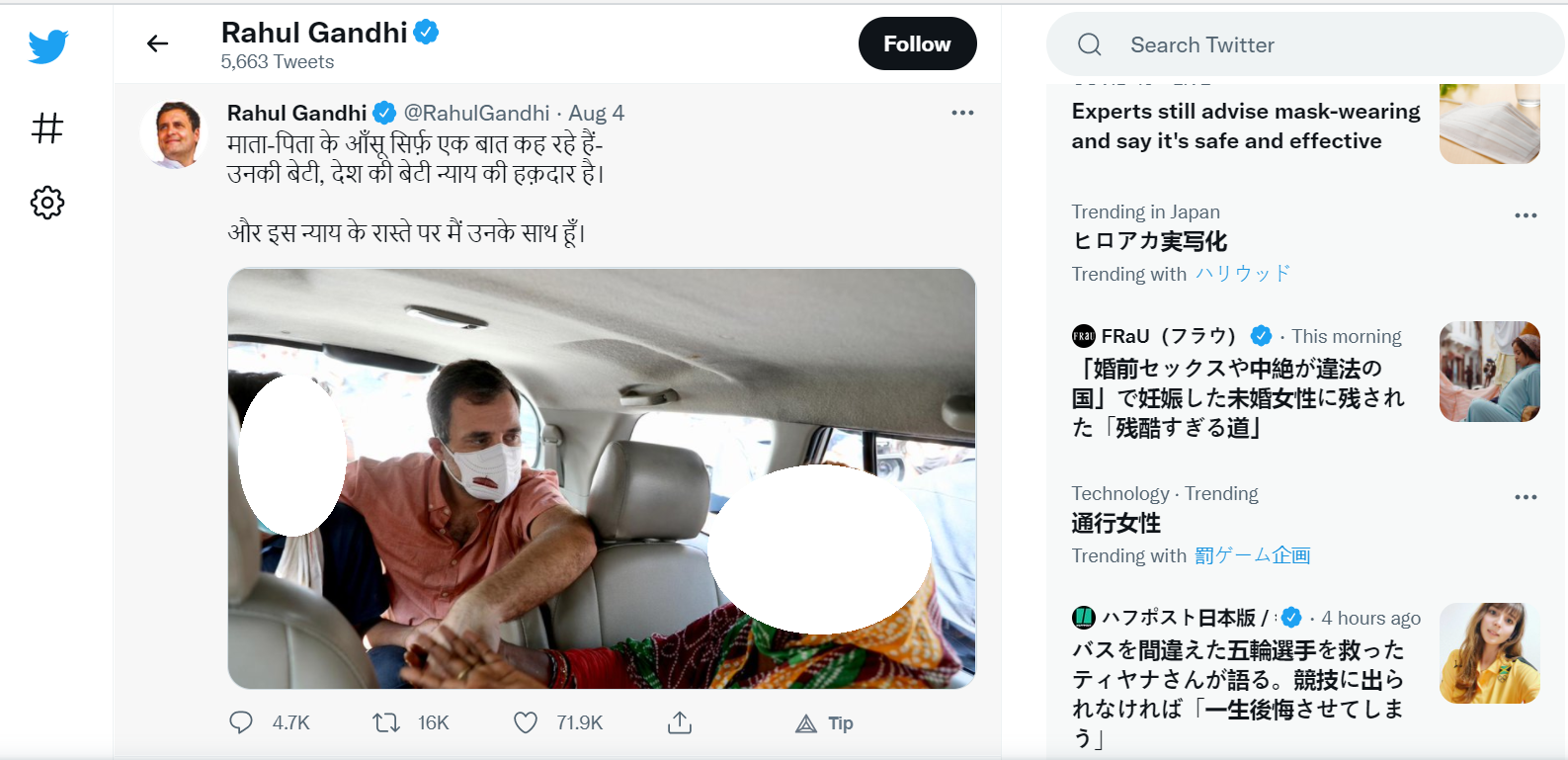Open the ハリウッド trending link
Image resolution: width=1568 pixels, height=760 pixels.
click(x=1243, y=274)
